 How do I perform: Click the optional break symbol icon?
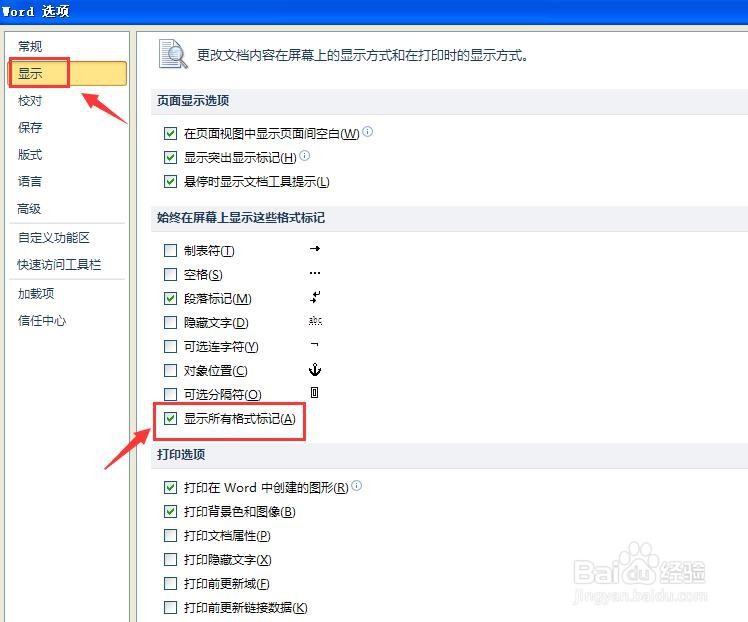point(314,393)
